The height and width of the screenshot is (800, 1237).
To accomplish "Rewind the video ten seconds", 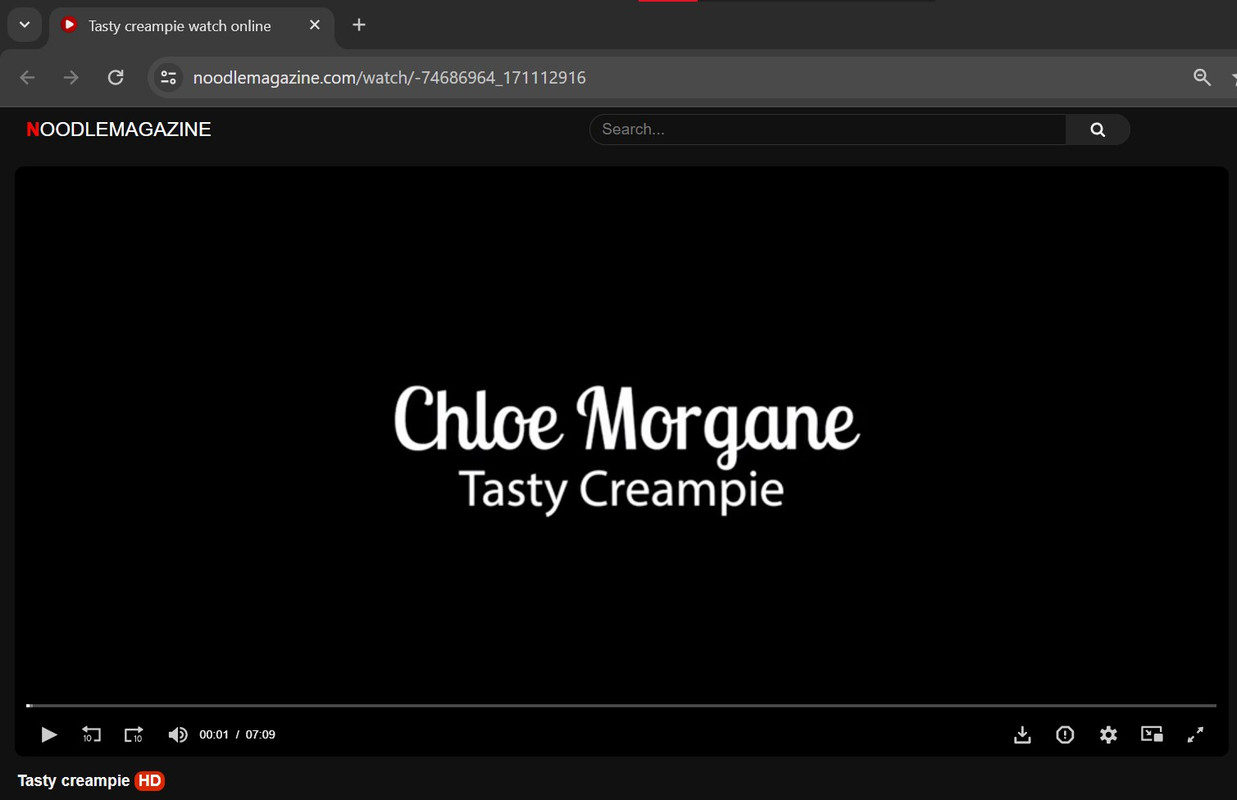I will pyautogui.click(x=91, y=735).
